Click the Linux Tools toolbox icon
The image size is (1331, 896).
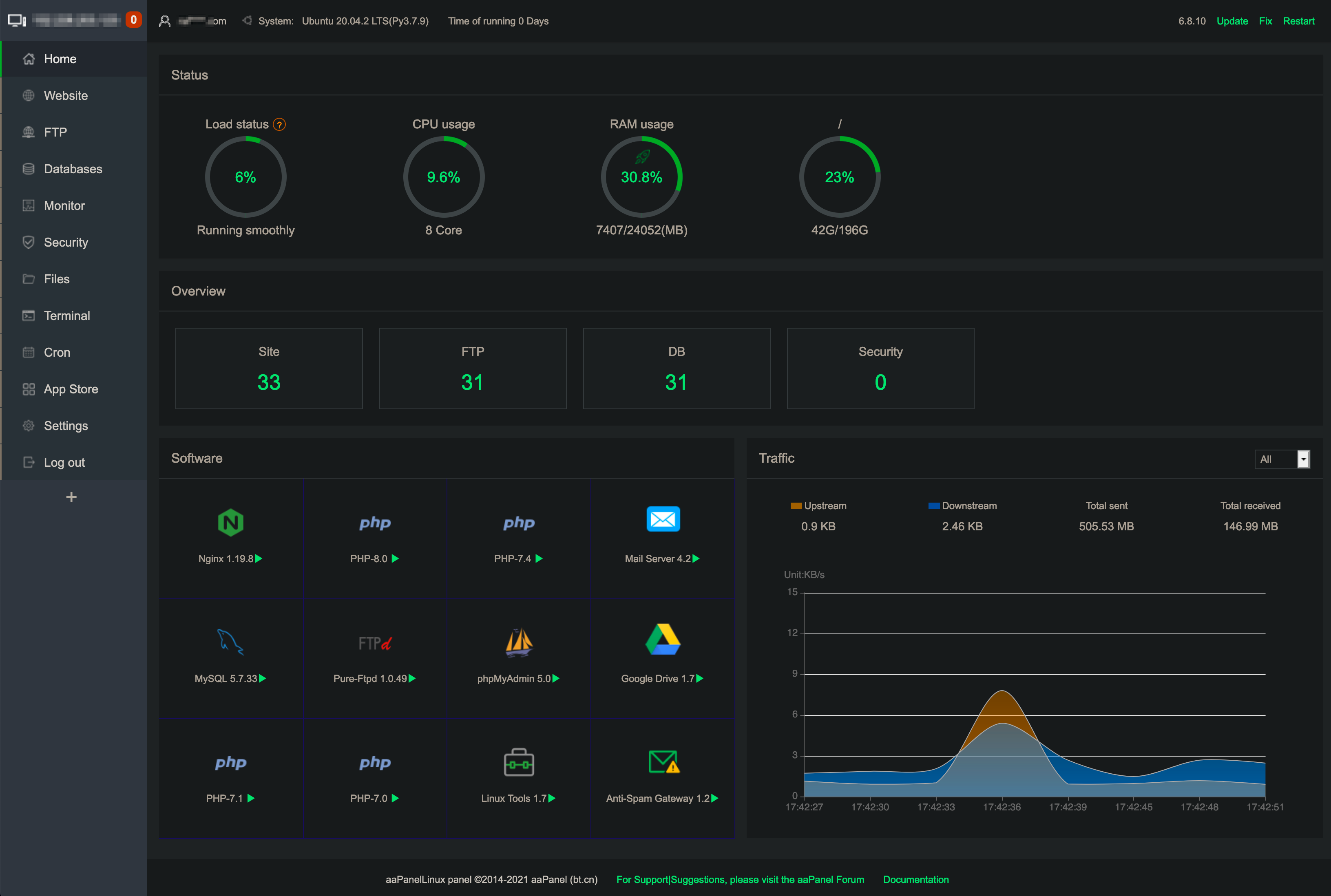point(518,762)
